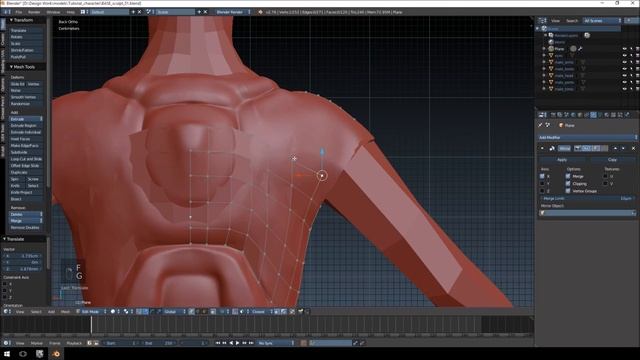Open the All Scenes outliner dropdown
The height and width of the screenshot is (360, 640).
click(x=601, y=20)
